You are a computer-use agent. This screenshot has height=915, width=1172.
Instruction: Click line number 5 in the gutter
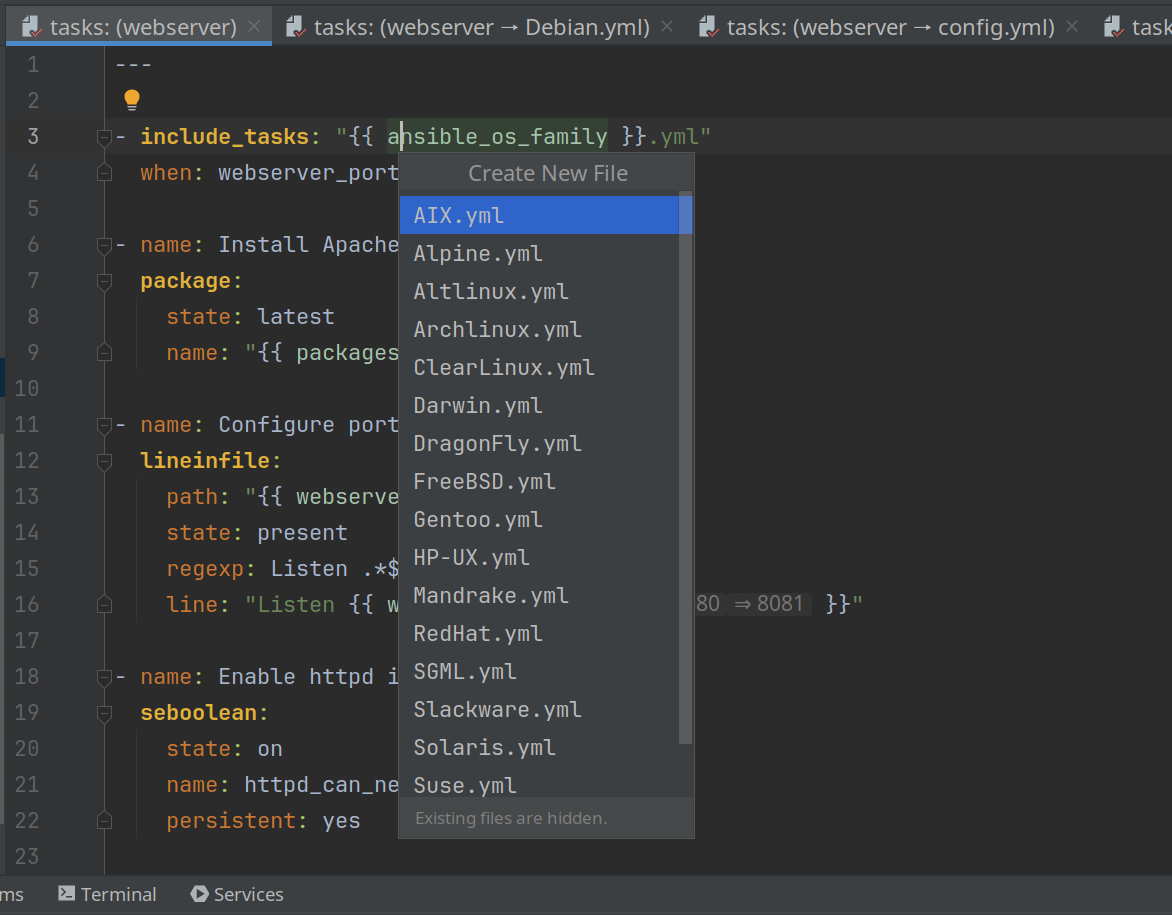34,209
